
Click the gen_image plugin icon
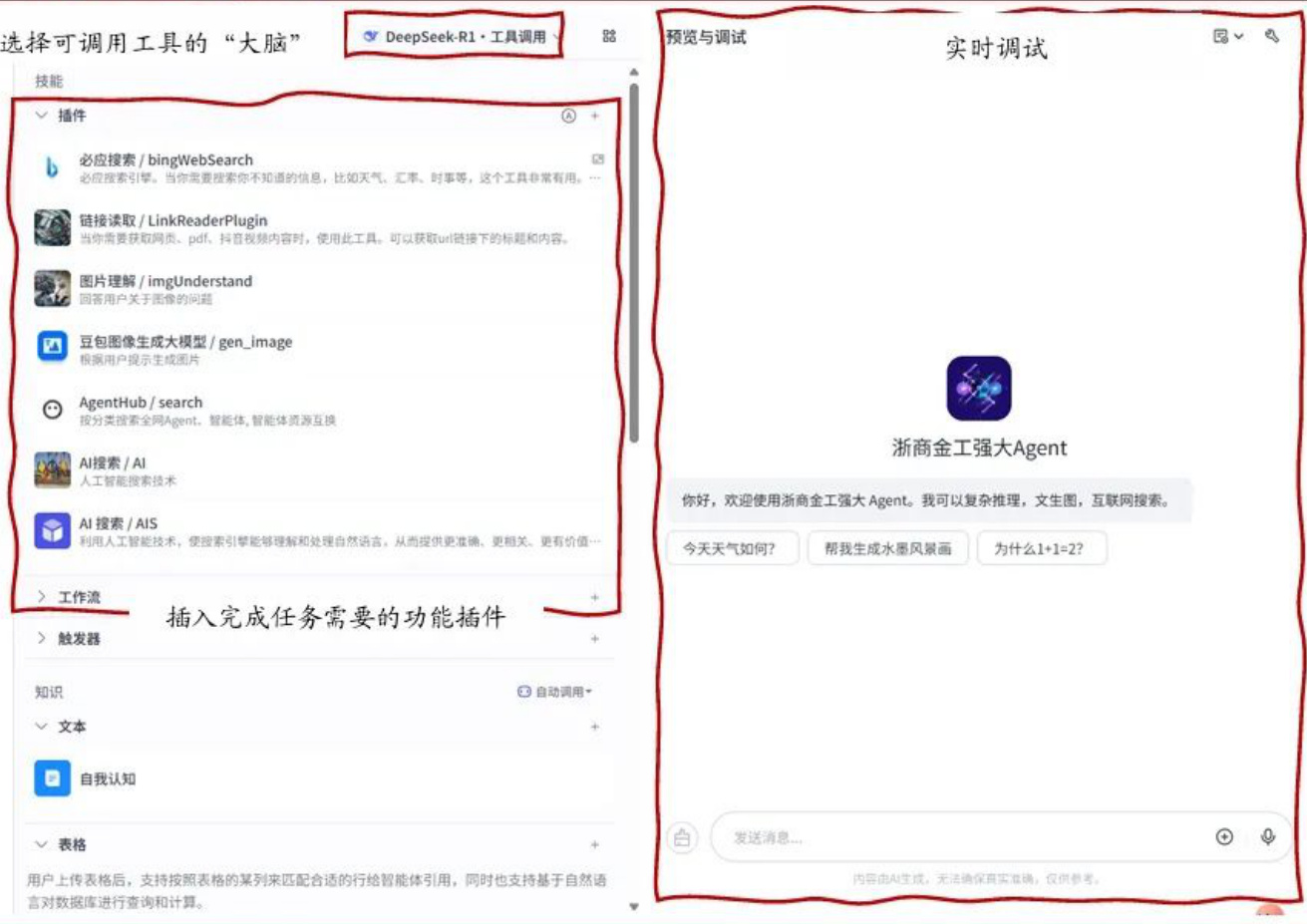point(52,346)
